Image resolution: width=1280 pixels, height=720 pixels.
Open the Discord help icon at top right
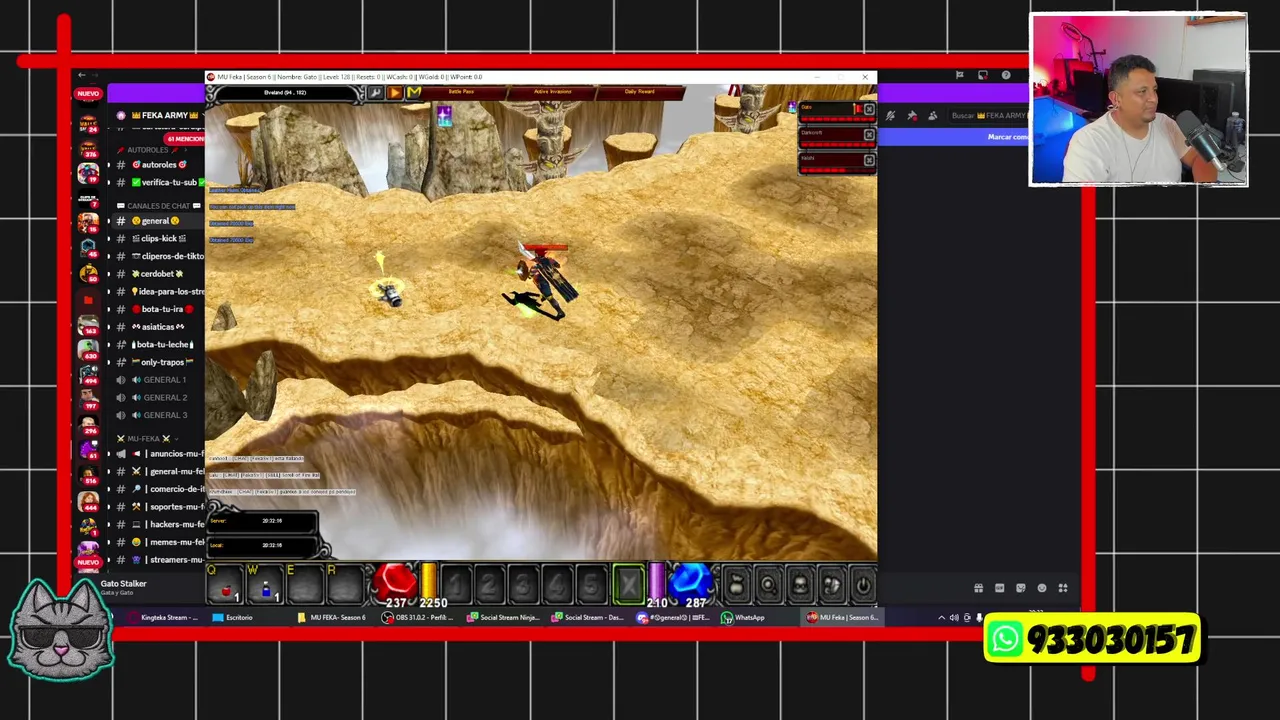[1006, 75]
